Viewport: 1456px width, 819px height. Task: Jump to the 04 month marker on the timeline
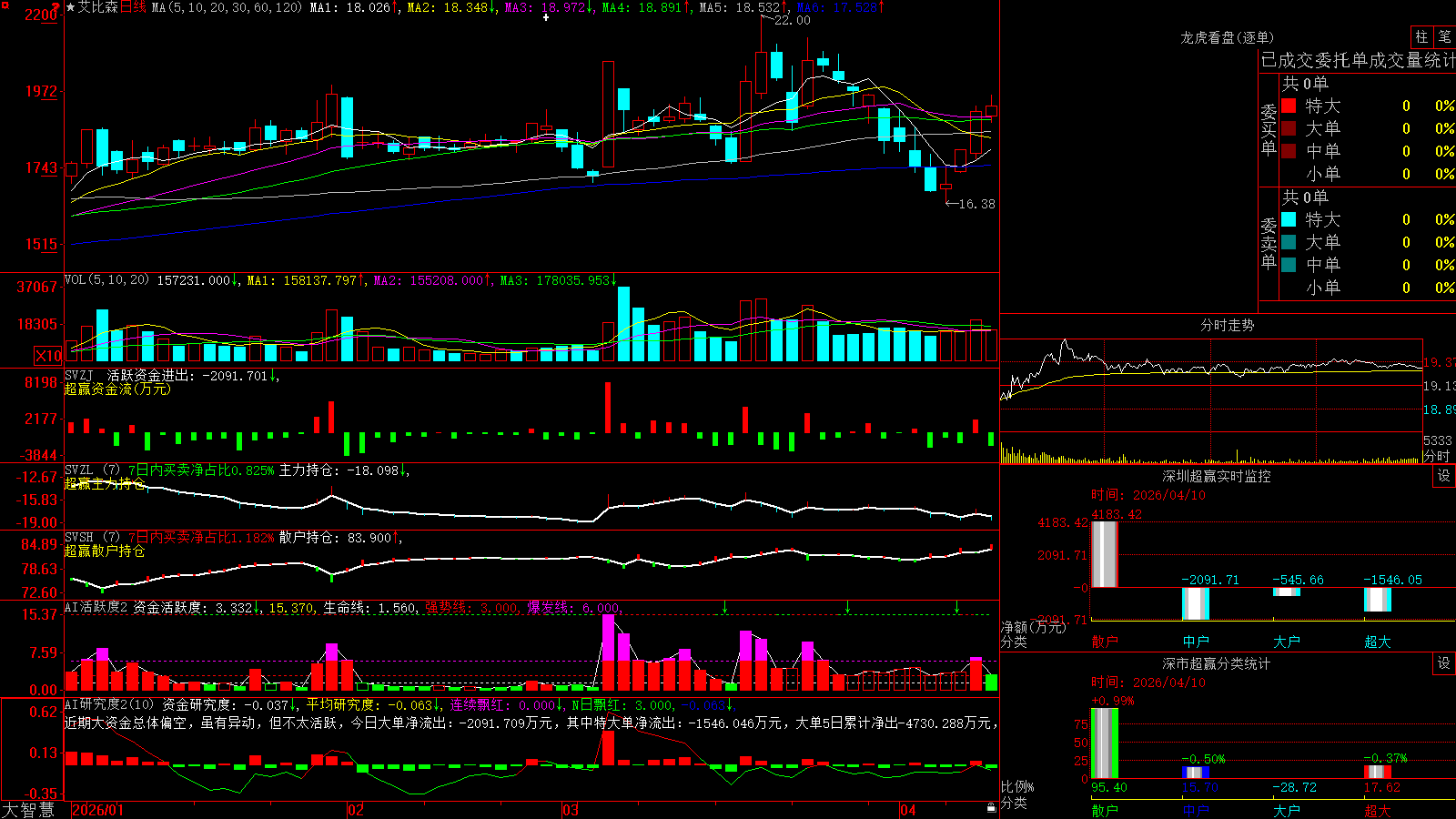(908, 810)
